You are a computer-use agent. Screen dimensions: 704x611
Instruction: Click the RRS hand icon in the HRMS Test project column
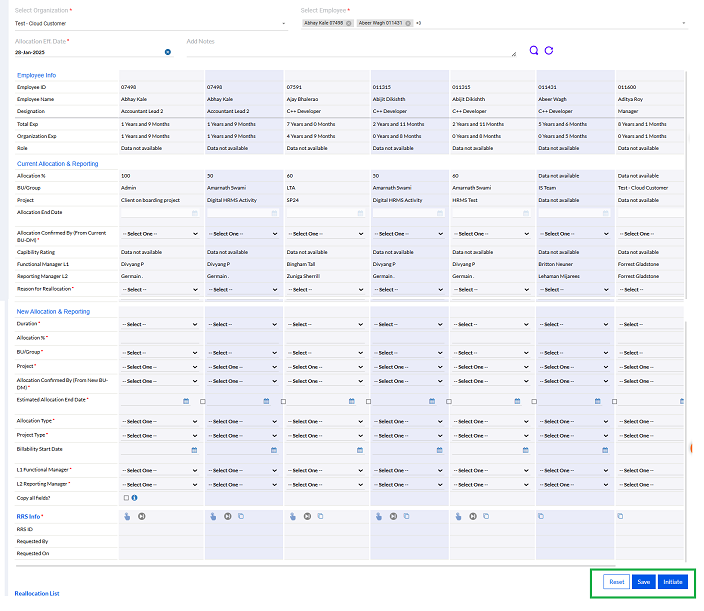pyautogui.click(x=458, y=517)
